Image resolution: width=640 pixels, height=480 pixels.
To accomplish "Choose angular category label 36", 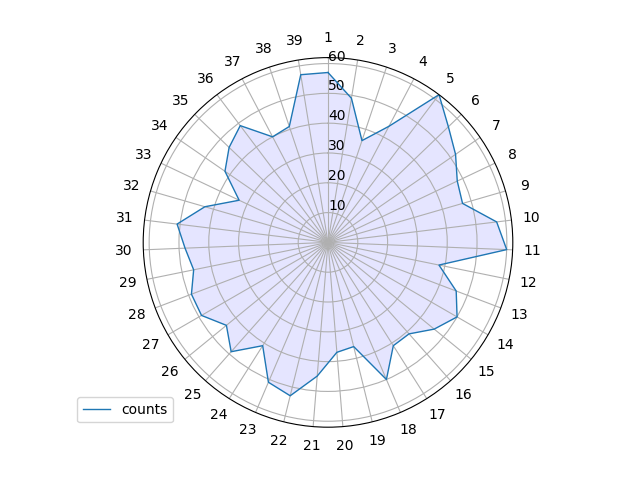I will (205, 78).
